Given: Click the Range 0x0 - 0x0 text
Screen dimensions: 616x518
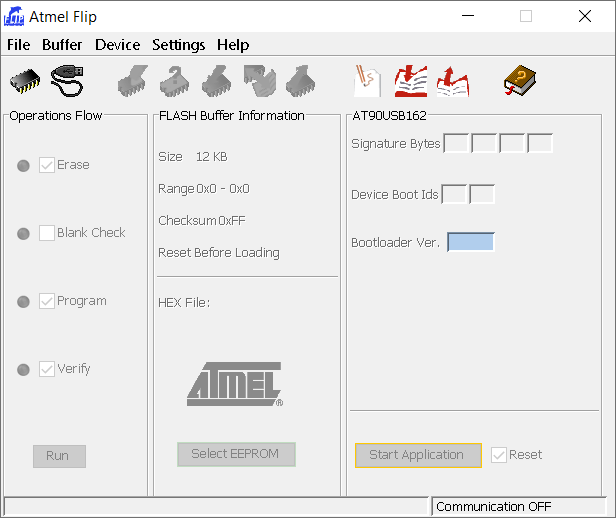Looking at the screenshot, I should [204, 189].
